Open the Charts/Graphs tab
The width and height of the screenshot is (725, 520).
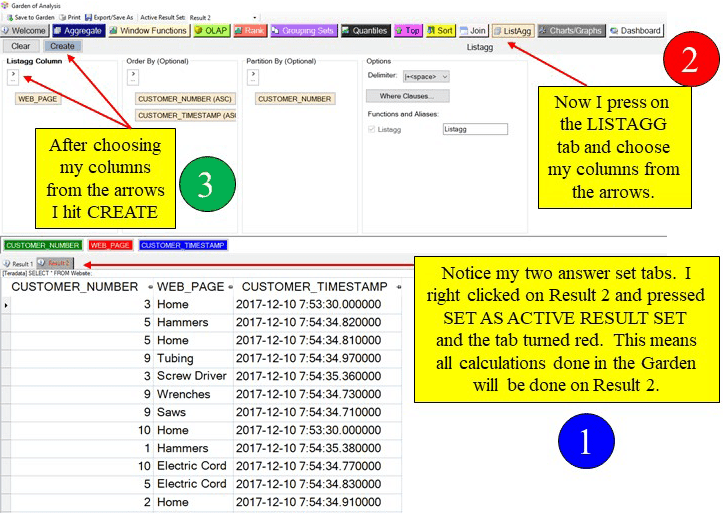pyautogui.click(x=571, y=31)
